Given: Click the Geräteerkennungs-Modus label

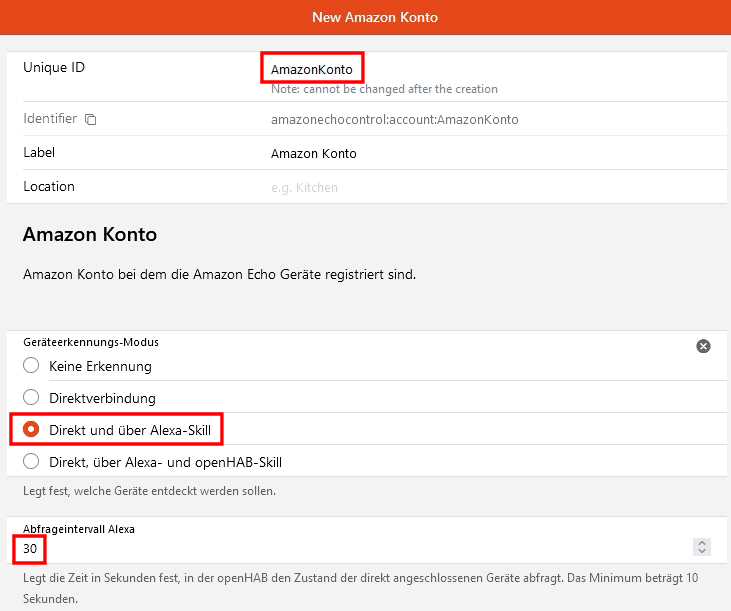Looking at the screenshot, I should point(91,342).
